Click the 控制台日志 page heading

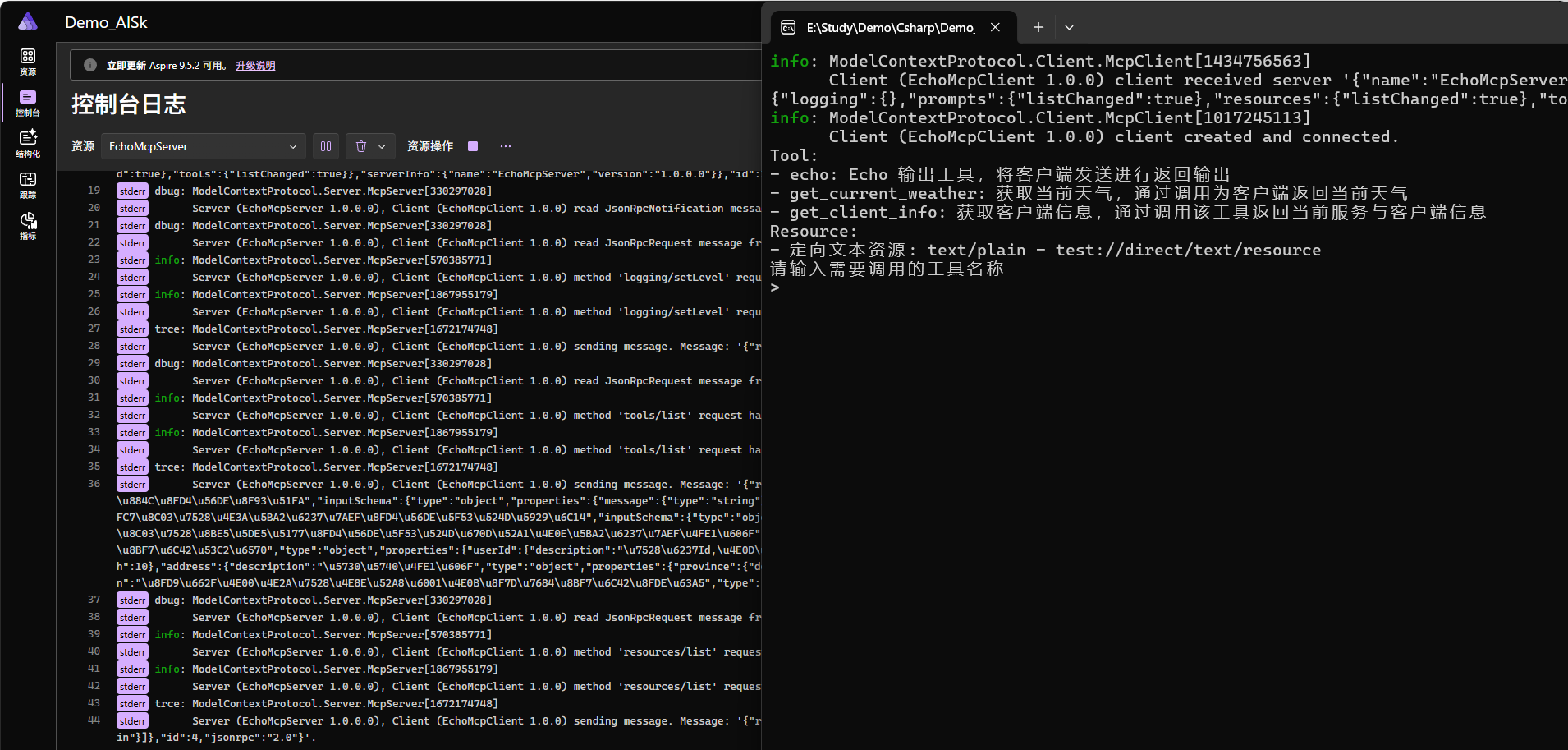129,104
